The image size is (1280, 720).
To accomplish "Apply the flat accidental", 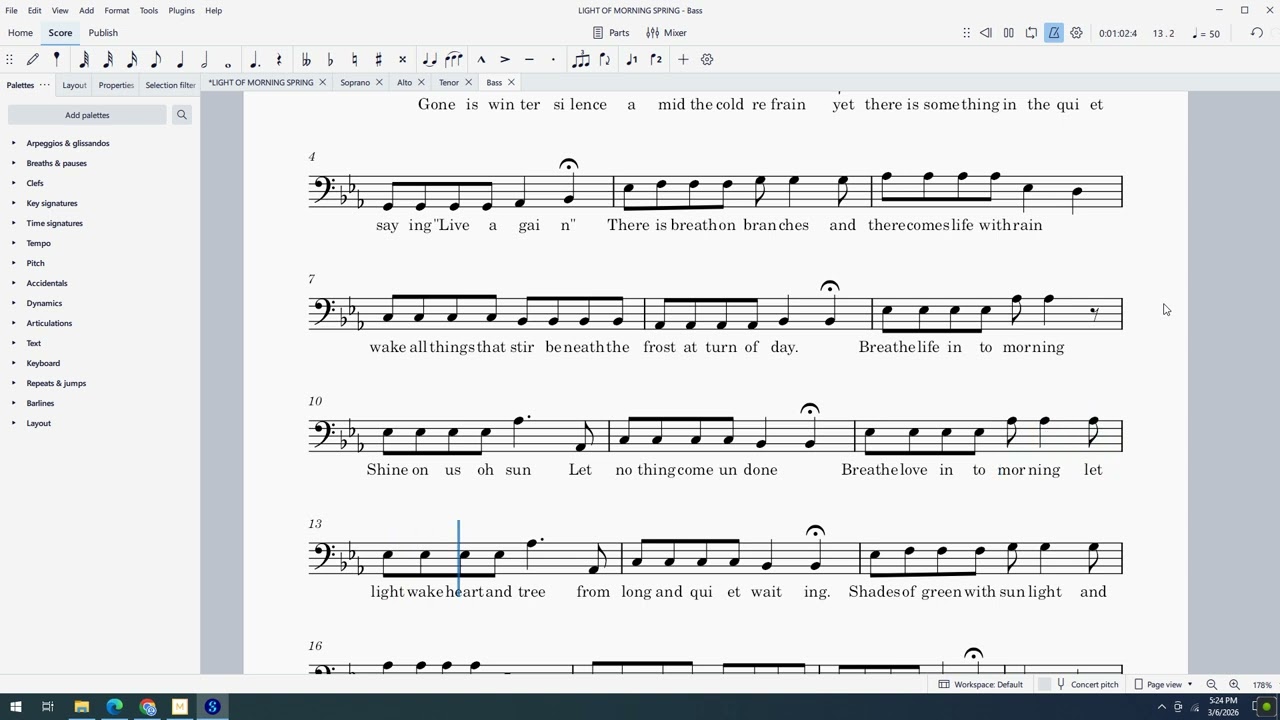I will pos(330,60).
